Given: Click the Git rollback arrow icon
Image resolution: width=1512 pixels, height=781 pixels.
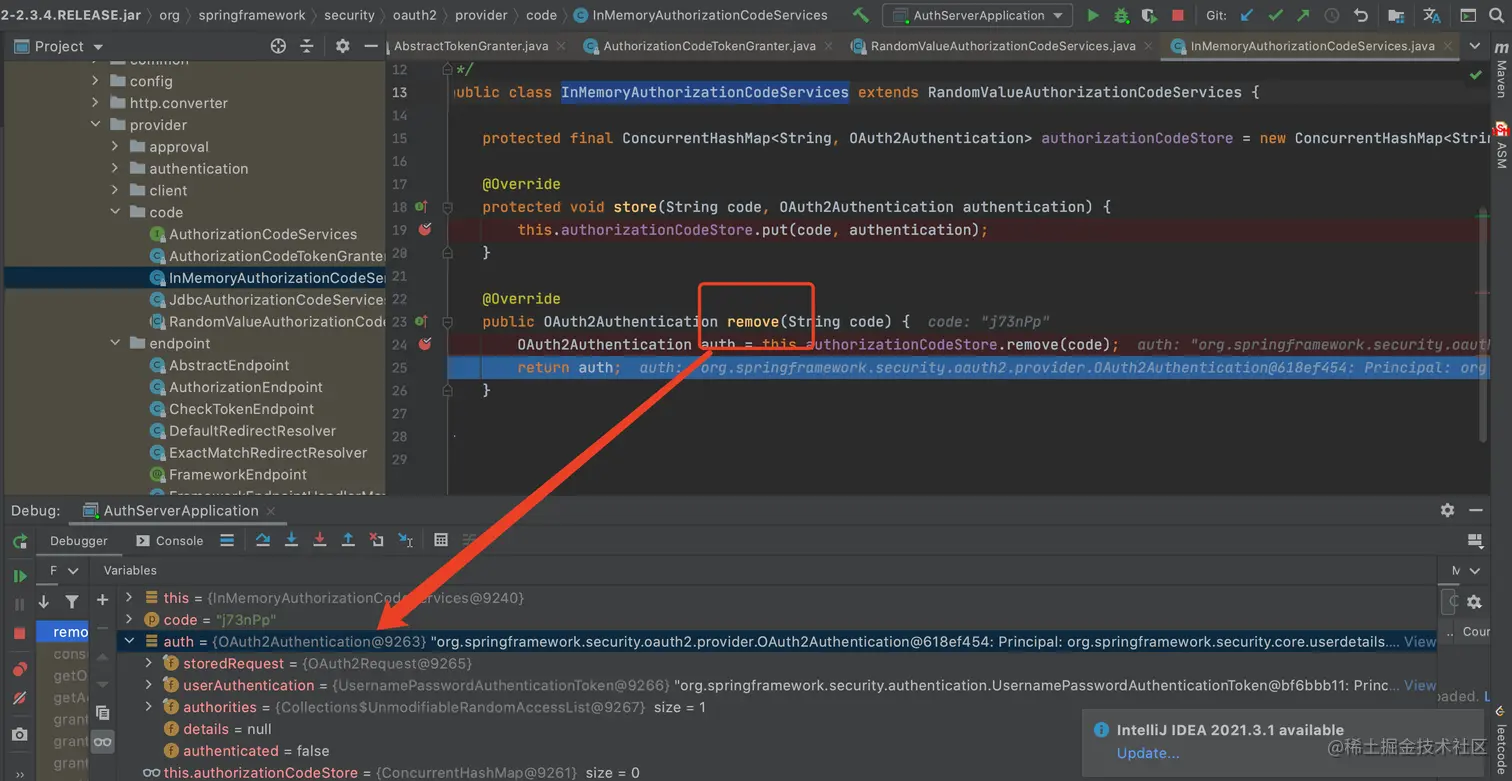Looking at the screenshot, I should click(x=1360, y=15).
